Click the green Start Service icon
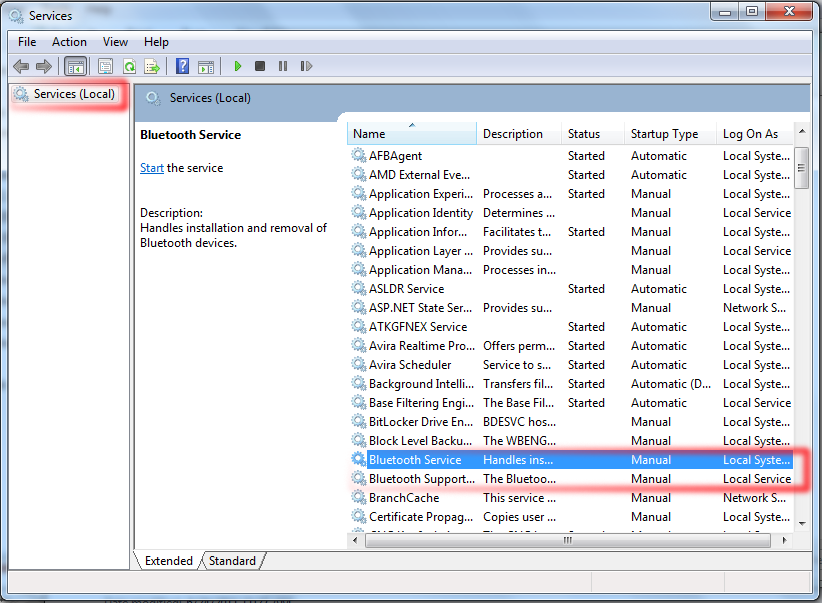Viewport: 822px width, 603px height. click(237, 66)
